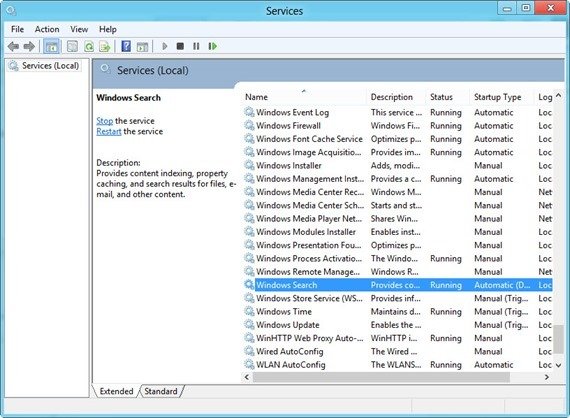Screen dimensions: 570x418
Task: Click the vertical scrollbar up arrow
Action: pyautogui.click(x=559, y=95)
